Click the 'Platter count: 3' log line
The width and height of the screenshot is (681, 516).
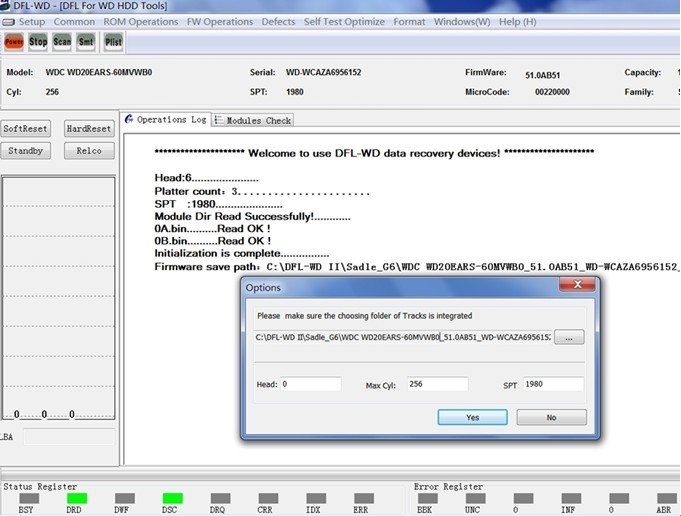coord(262,192)
